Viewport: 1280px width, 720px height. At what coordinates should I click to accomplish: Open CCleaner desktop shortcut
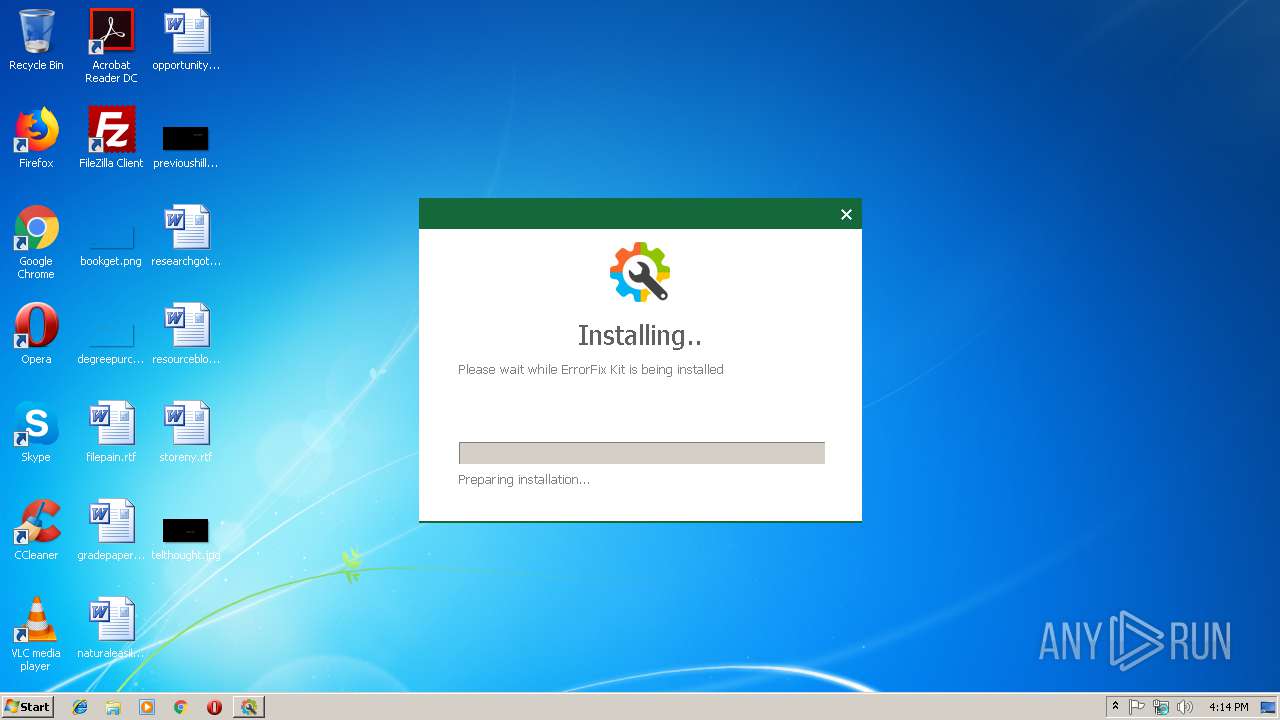(36, 530)
